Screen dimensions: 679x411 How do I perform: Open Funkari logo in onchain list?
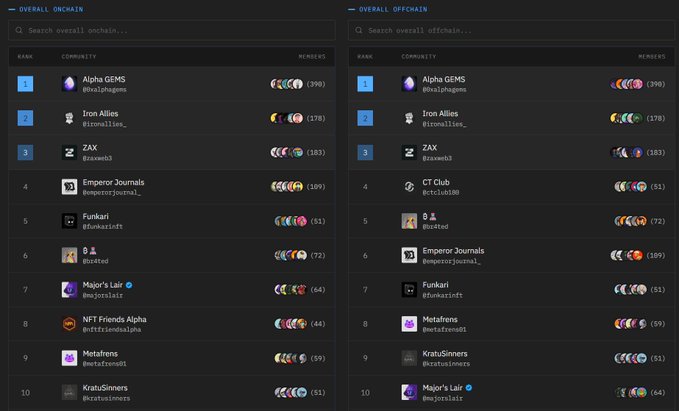(69, 221)
